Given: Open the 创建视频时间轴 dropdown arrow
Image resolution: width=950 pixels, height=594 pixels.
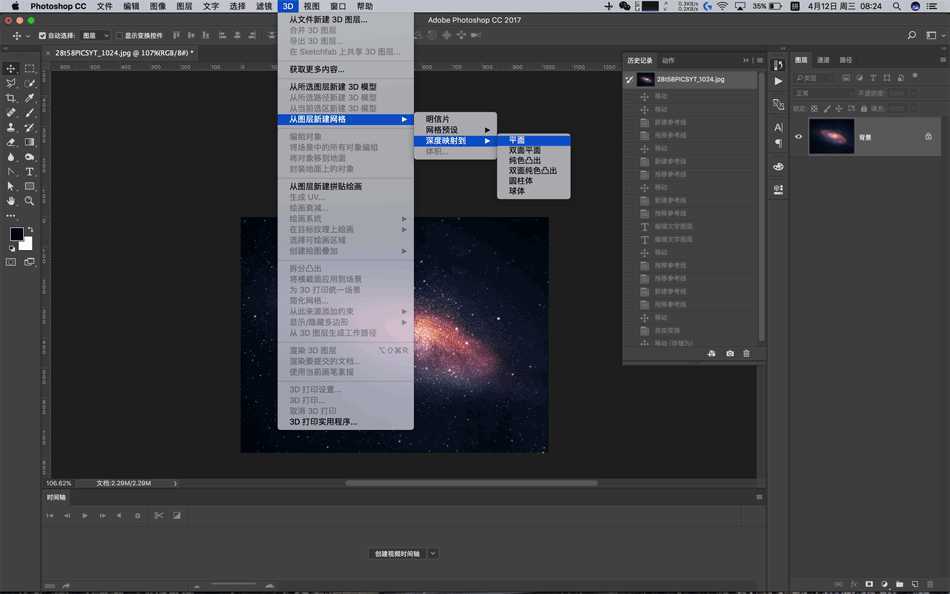Looking at the screenshot, I should tap(432, 553).
